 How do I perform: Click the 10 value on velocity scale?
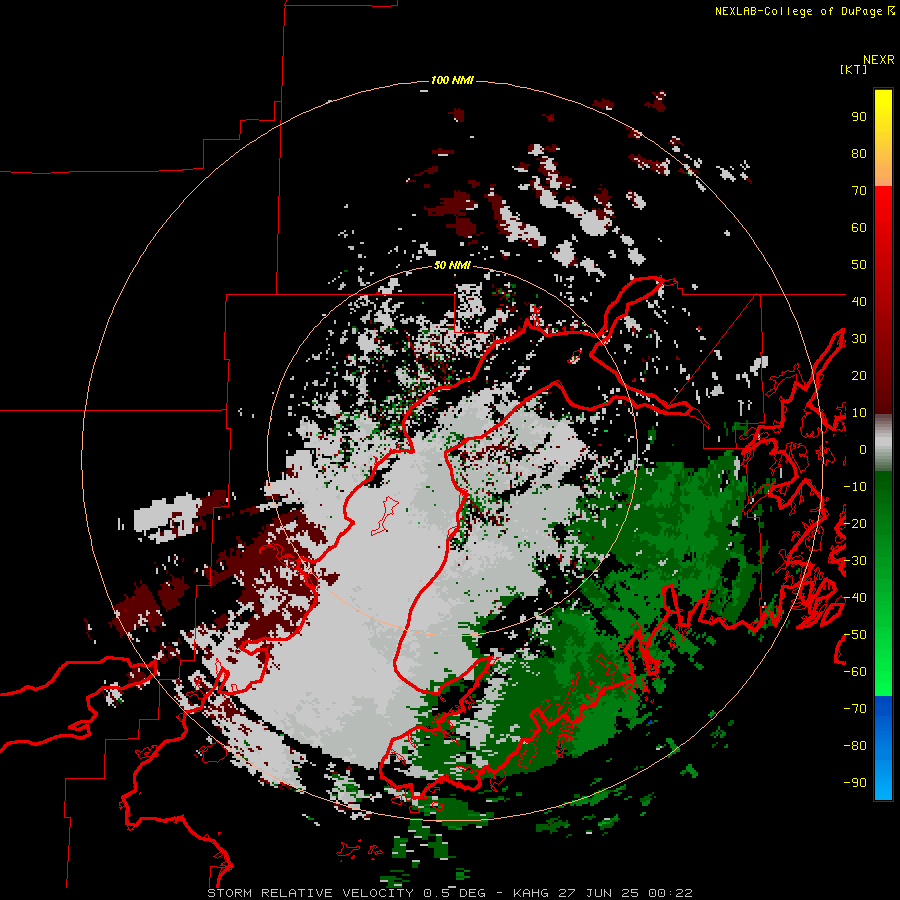click(859, 413)
